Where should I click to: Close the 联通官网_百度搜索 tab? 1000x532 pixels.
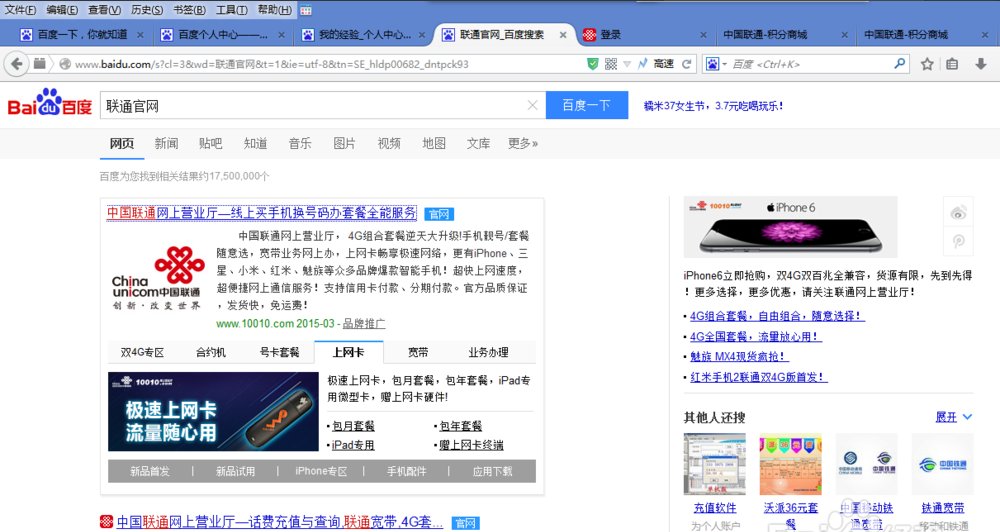[x=563, y=35]
